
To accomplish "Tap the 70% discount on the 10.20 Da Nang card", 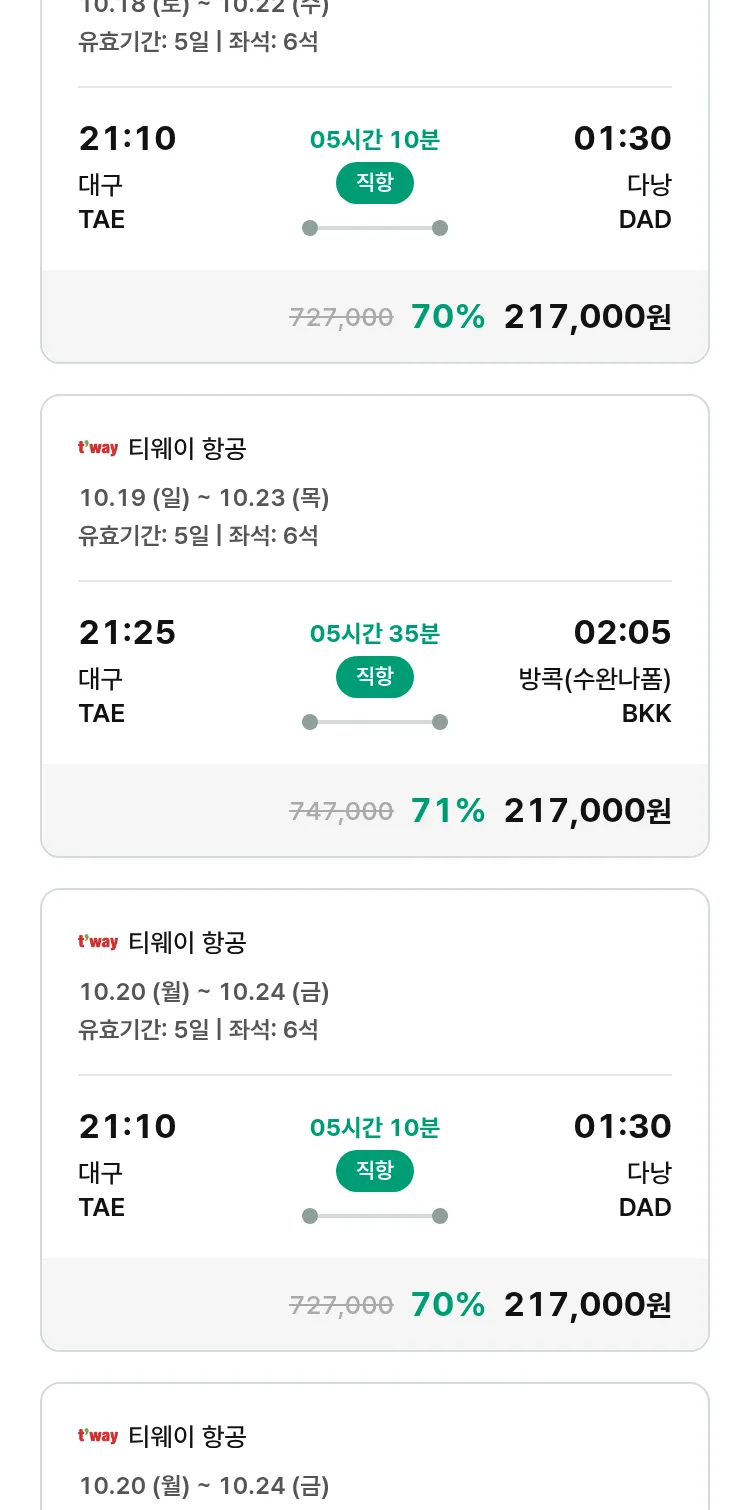I will click(447, 1305).
